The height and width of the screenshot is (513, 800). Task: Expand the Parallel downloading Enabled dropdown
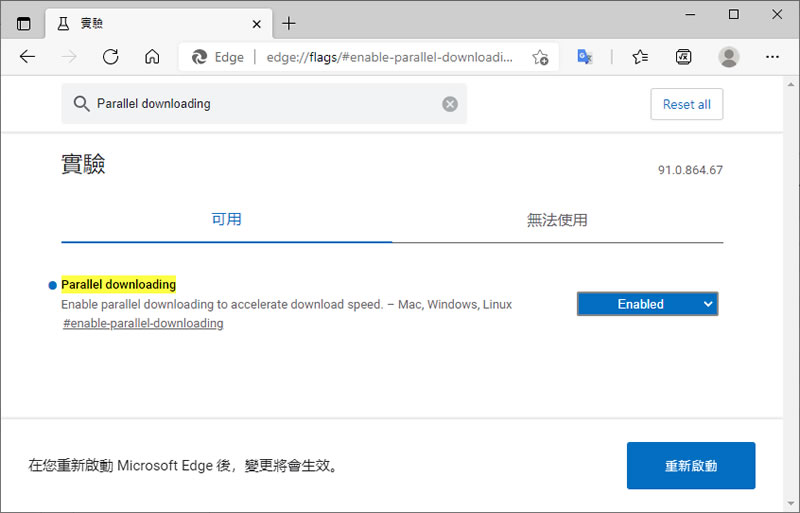pyautogui.click(x=647, y=304)
